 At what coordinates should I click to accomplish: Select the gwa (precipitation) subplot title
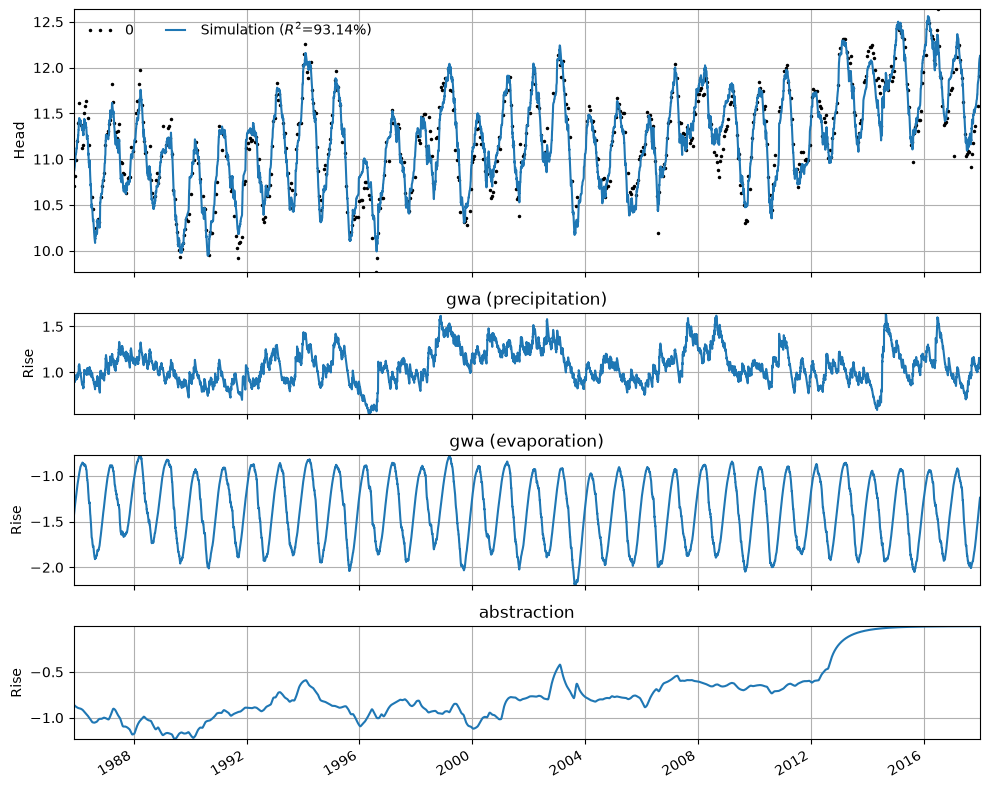(526, 299)
